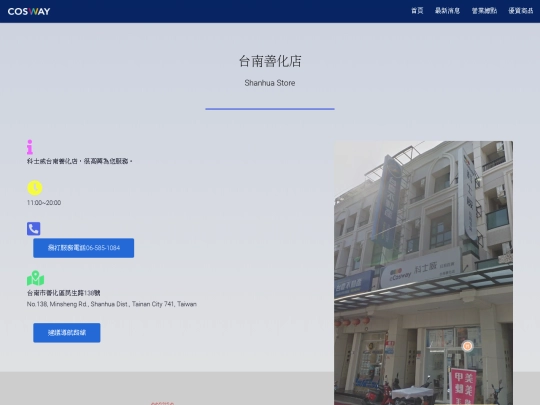The width and height of the screenshot is (540, 405).
Task: Open the 首頁 home menu item
Action: pyautogui.click(x=417, y=11)
